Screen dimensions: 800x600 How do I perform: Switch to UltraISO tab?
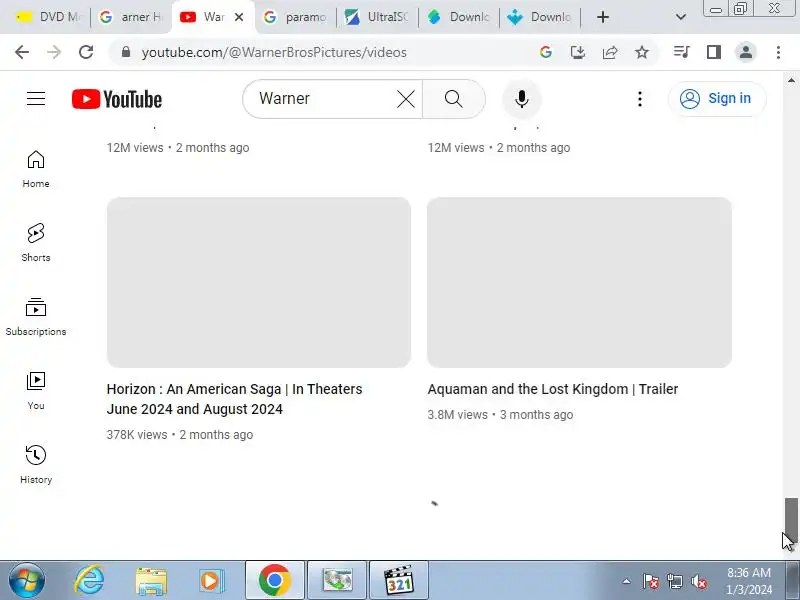click(377, 17)
